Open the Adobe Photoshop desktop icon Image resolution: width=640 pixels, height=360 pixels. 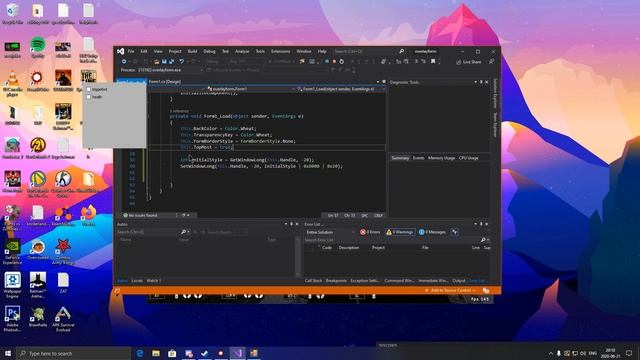(12, 319)
